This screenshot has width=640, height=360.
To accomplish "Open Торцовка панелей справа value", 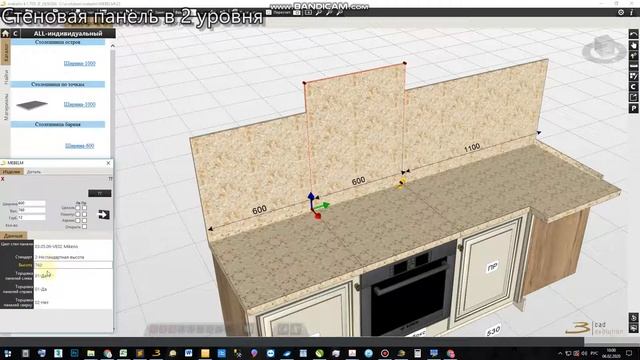I will (x=73, y=289).
